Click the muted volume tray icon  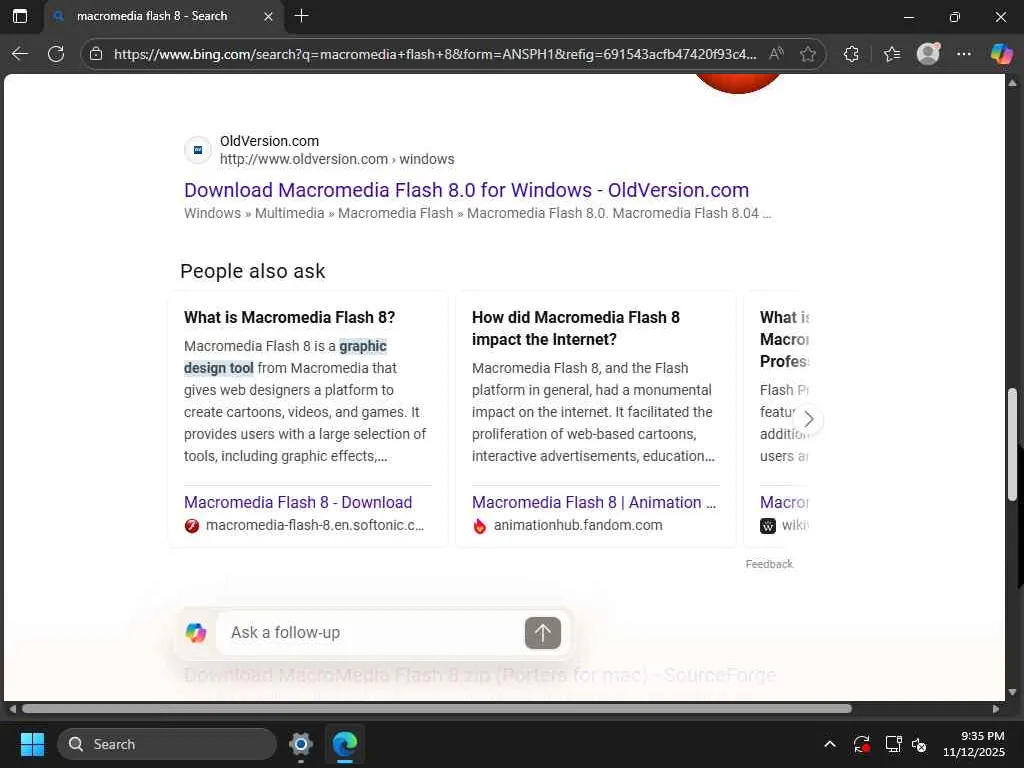coord(919,744)
